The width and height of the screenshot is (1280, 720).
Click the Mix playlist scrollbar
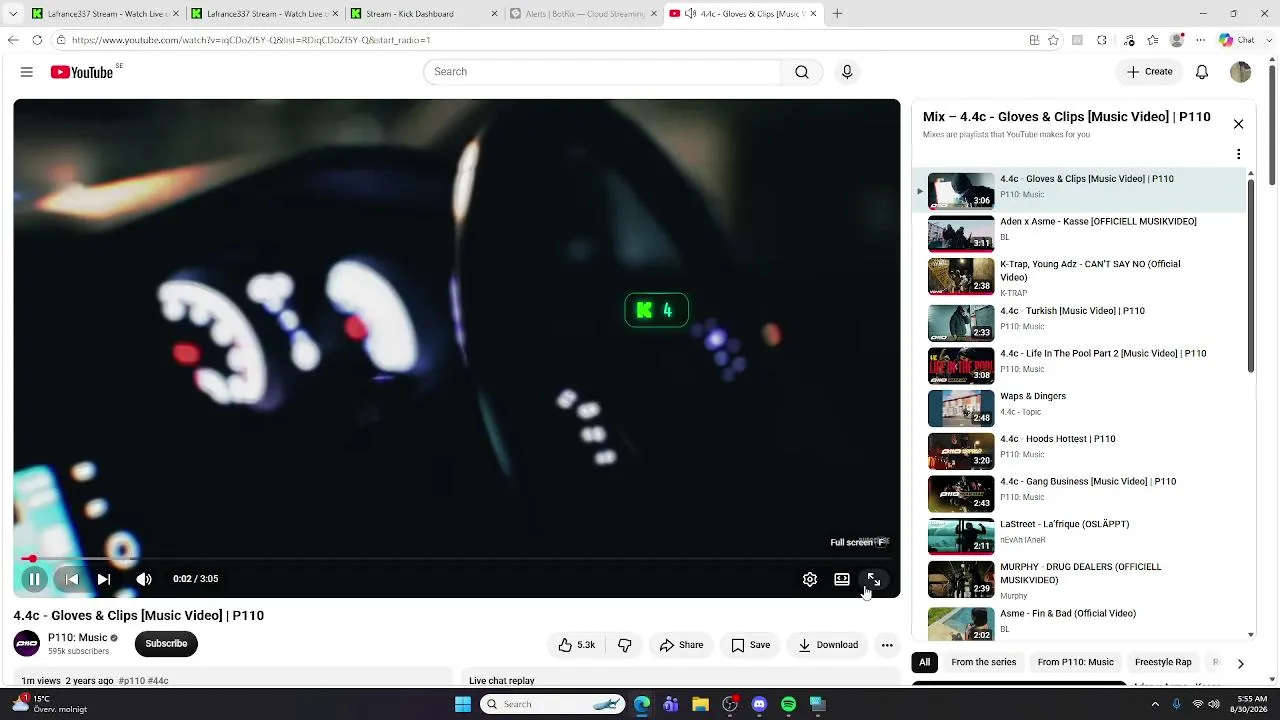click(1251, 276)
